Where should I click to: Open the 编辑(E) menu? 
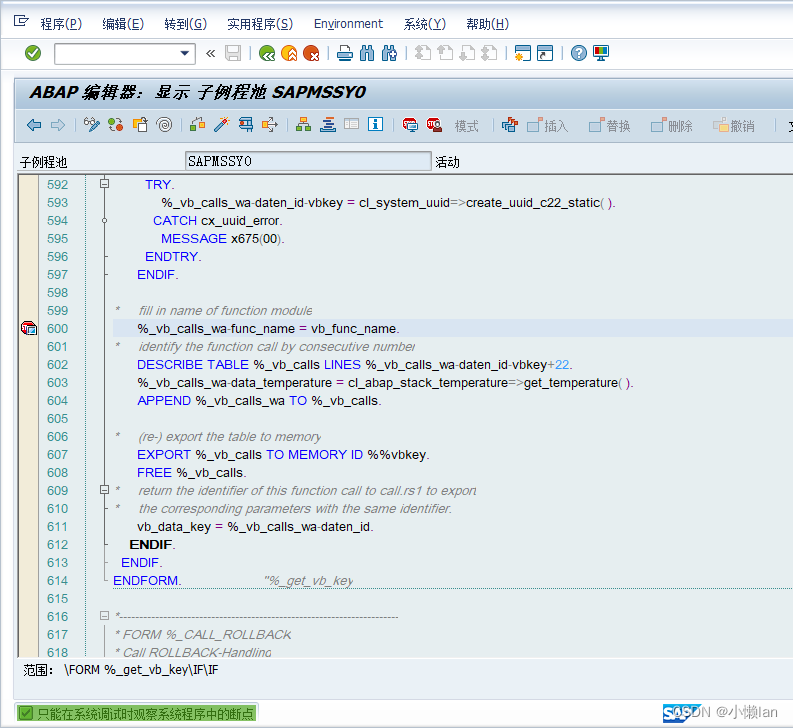coord(123,24)
